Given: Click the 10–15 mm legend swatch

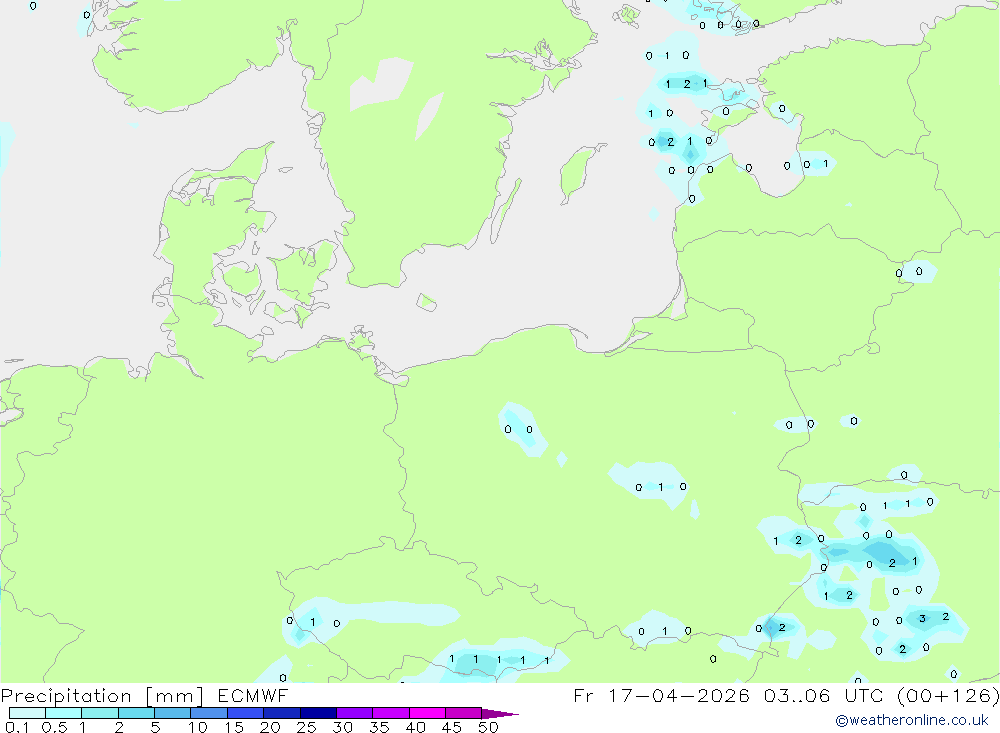Looking at the screenshot, I should click(209, 713).
